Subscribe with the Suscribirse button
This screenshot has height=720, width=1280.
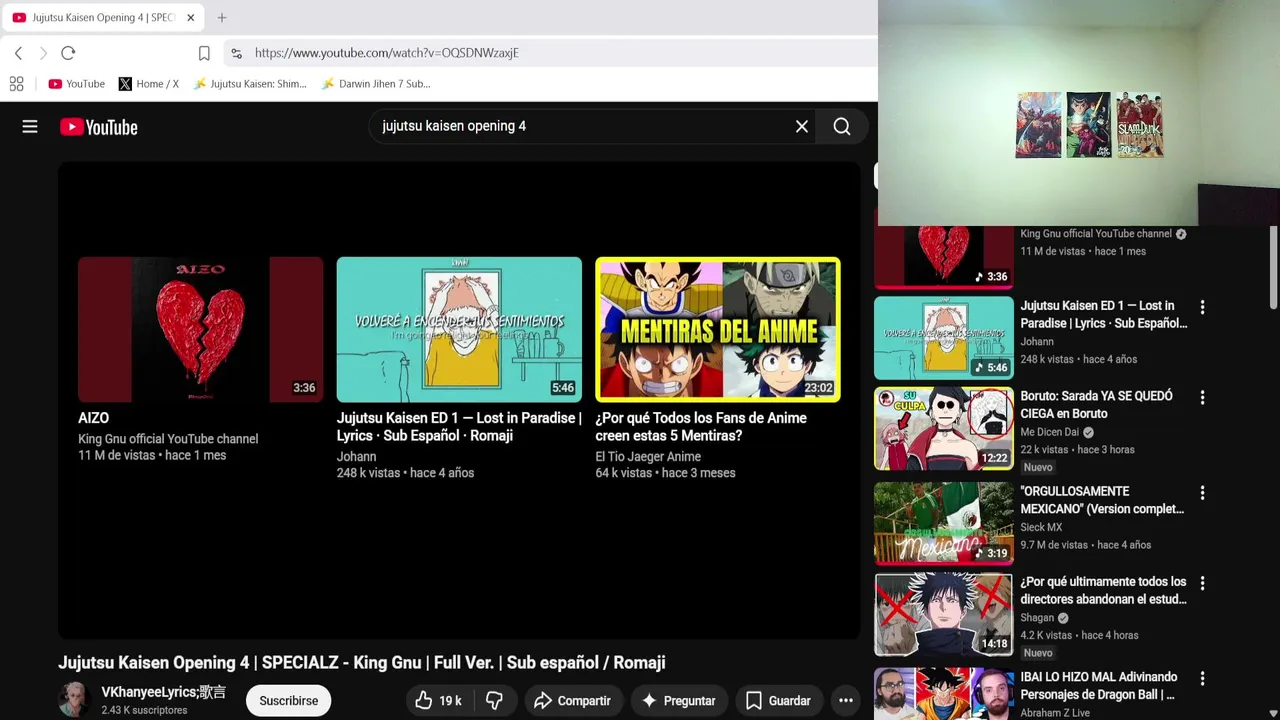[x=289, y=701]
